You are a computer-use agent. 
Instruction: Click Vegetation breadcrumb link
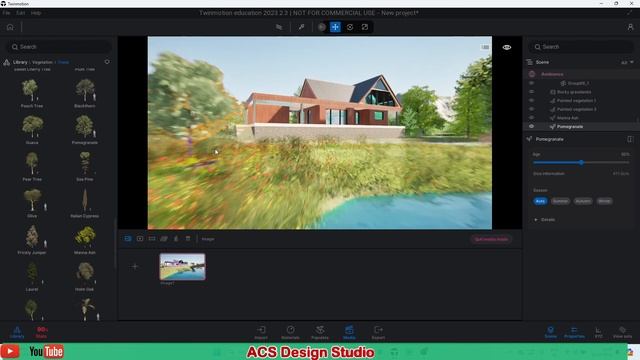(x=42, y=62)
